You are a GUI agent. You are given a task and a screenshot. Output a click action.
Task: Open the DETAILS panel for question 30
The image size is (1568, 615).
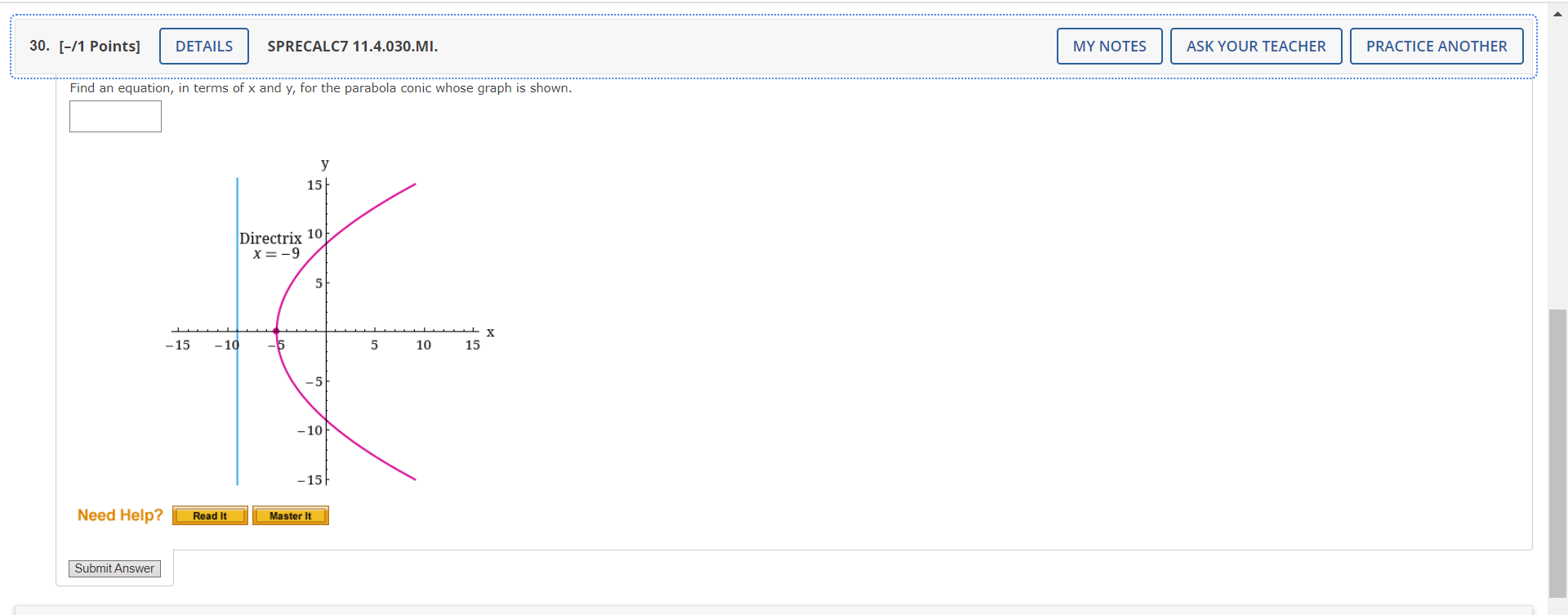[203, 46]
